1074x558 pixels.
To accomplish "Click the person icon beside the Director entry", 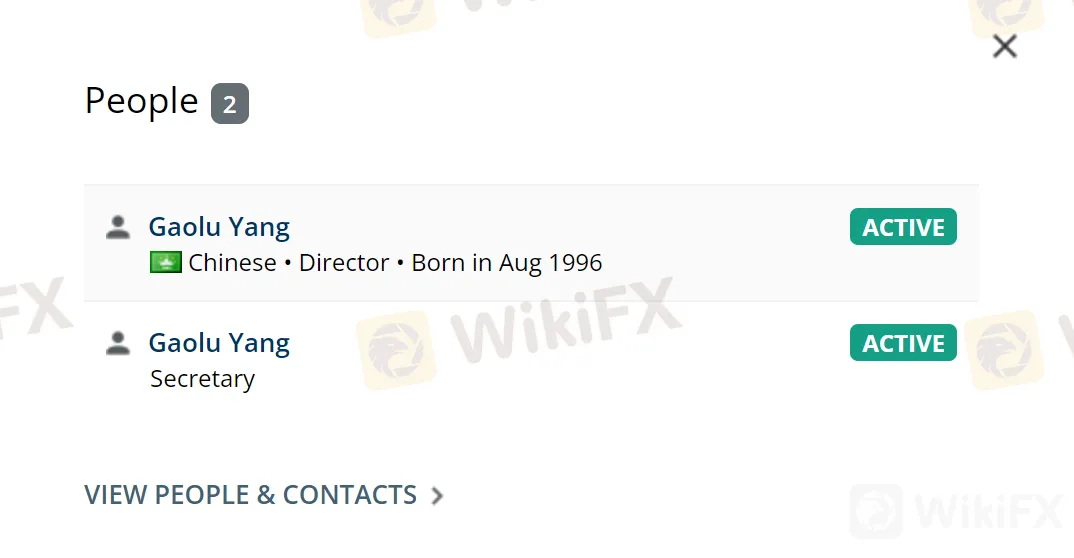I will coord(118,227).
